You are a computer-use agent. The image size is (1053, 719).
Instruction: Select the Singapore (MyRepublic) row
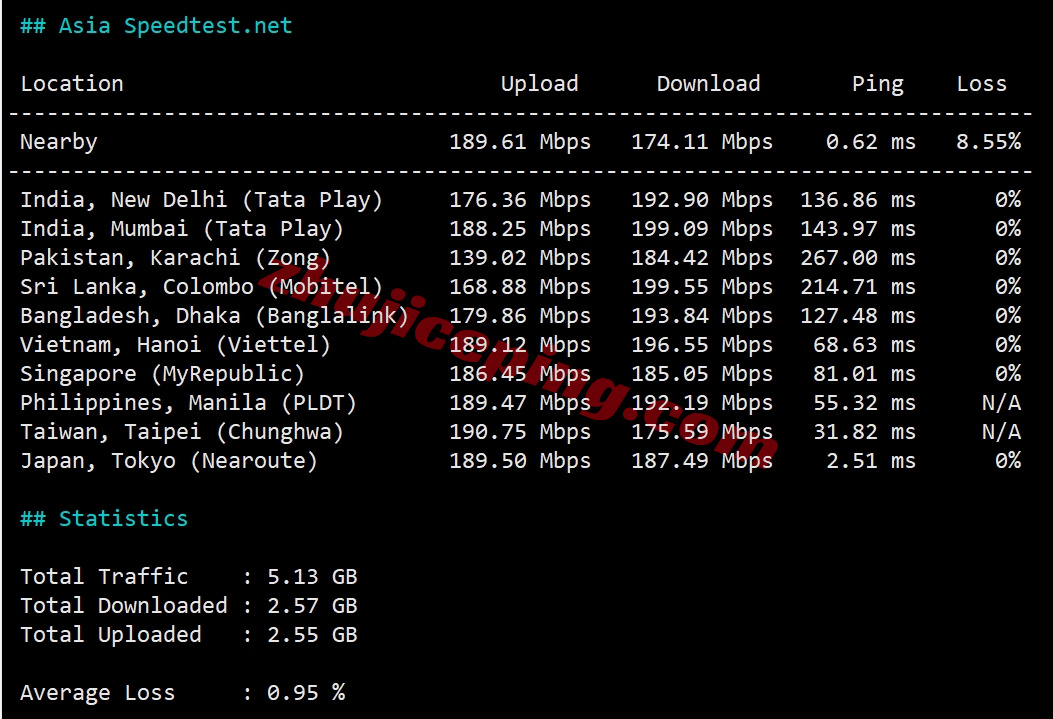(x=162, y=374)
